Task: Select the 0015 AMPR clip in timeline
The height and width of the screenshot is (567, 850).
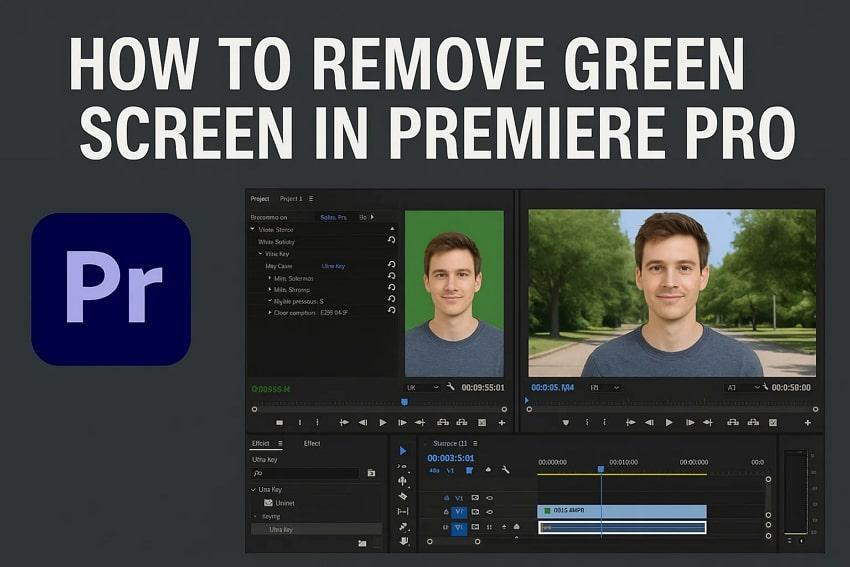Action: click(622, 511)
